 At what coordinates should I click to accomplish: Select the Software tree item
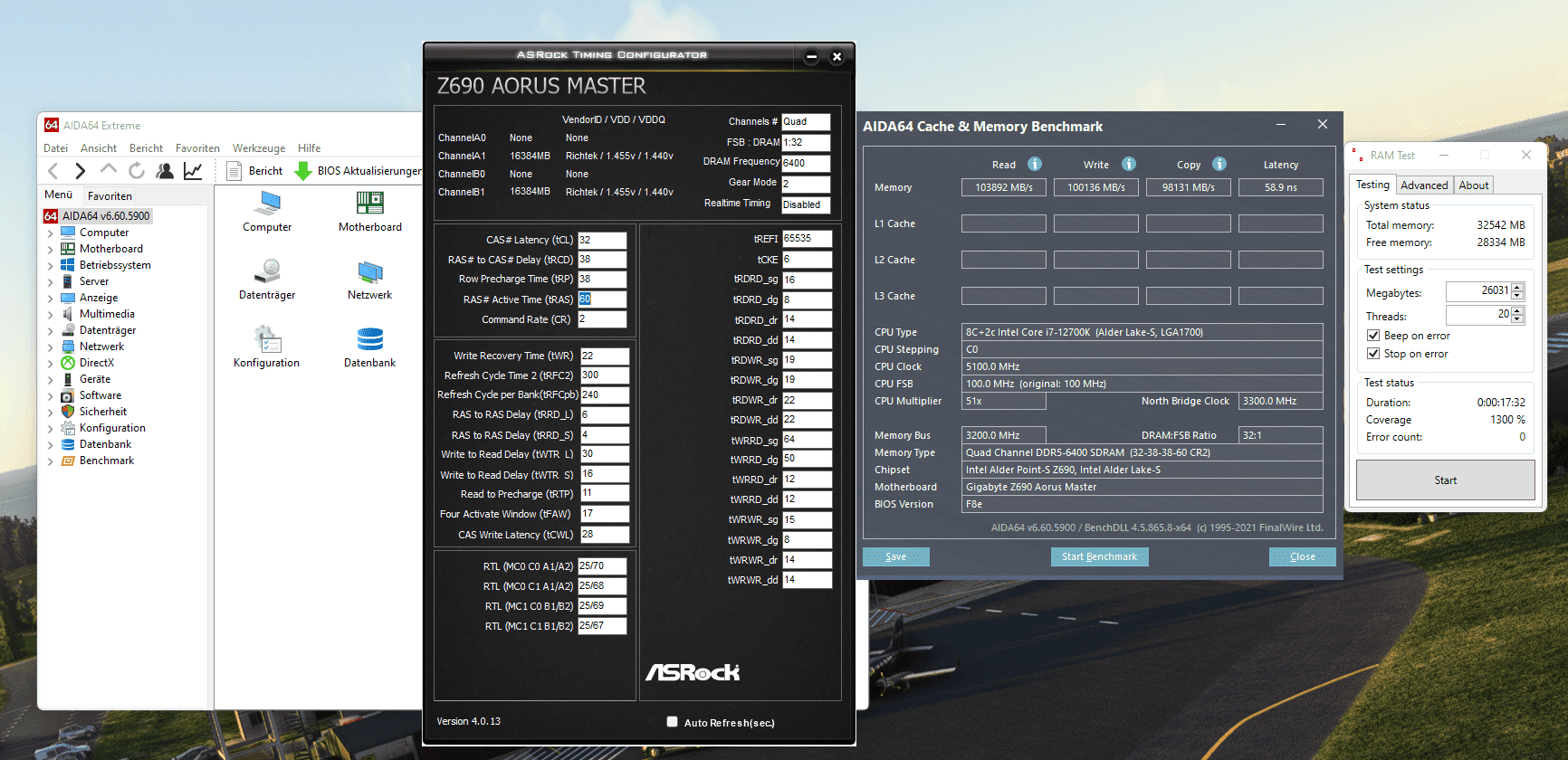pyautogui.click(x=91, y=395)
